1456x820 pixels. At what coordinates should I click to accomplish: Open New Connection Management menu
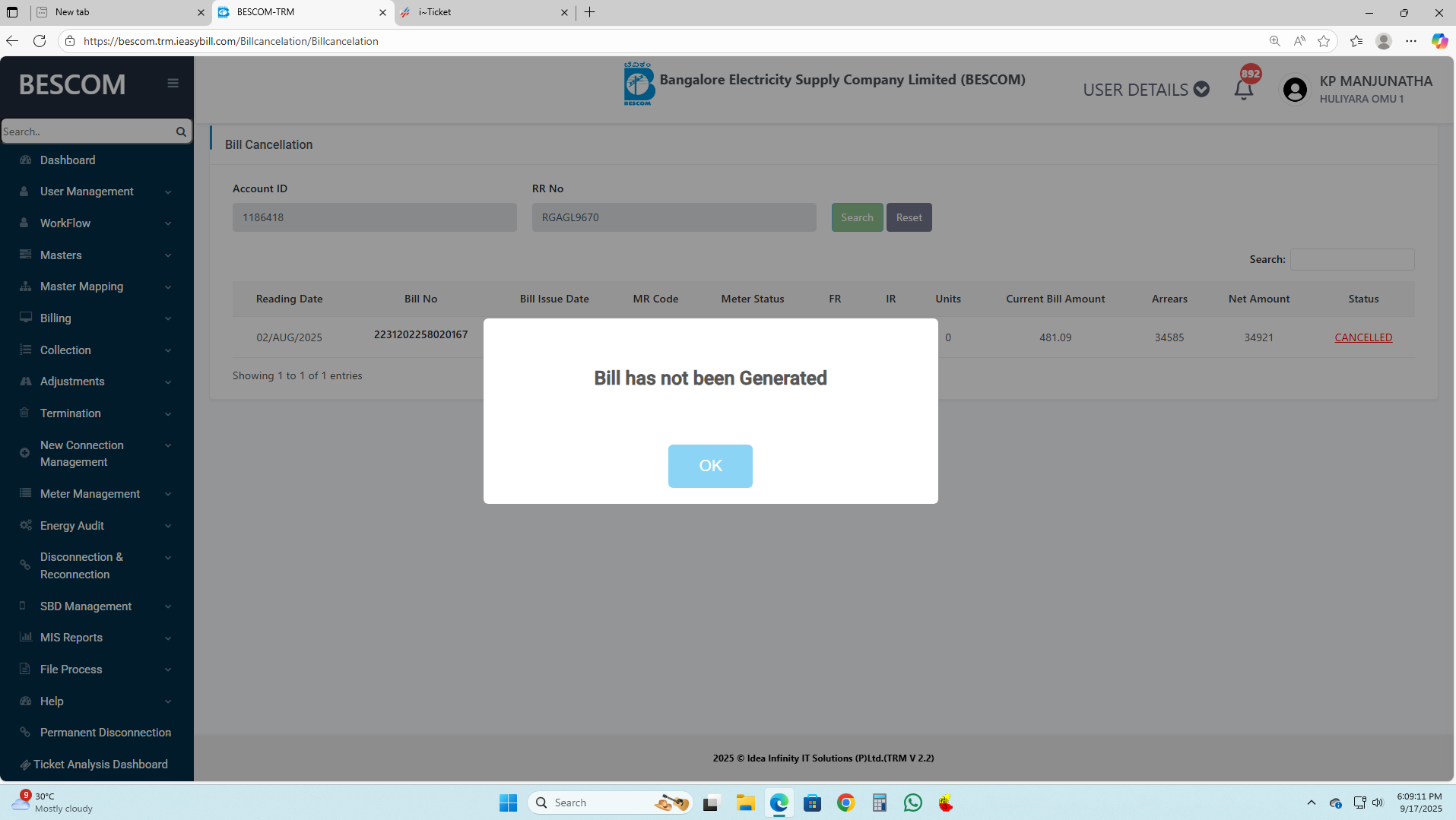(x=97, y=454)
